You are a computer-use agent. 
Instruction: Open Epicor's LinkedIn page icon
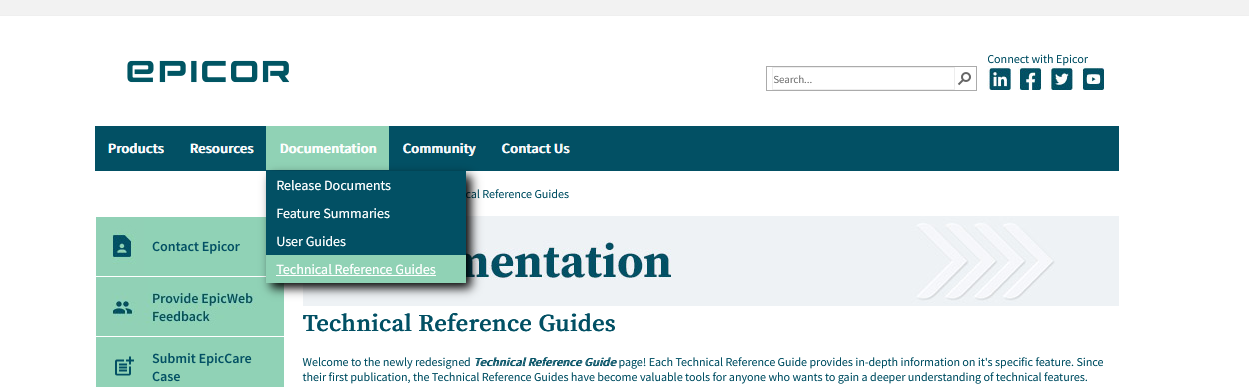coord(1000,79)
